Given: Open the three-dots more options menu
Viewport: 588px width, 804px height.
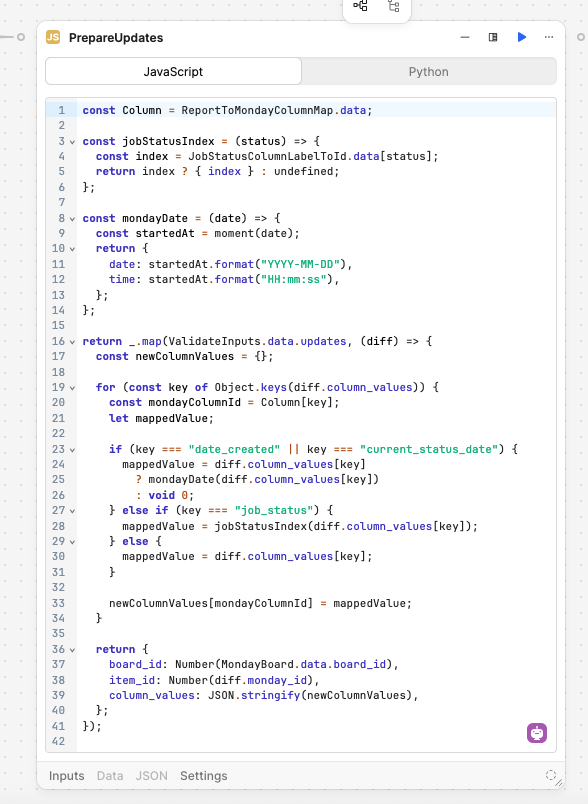Looking at the screenshot, I should (x=549, y=37).
